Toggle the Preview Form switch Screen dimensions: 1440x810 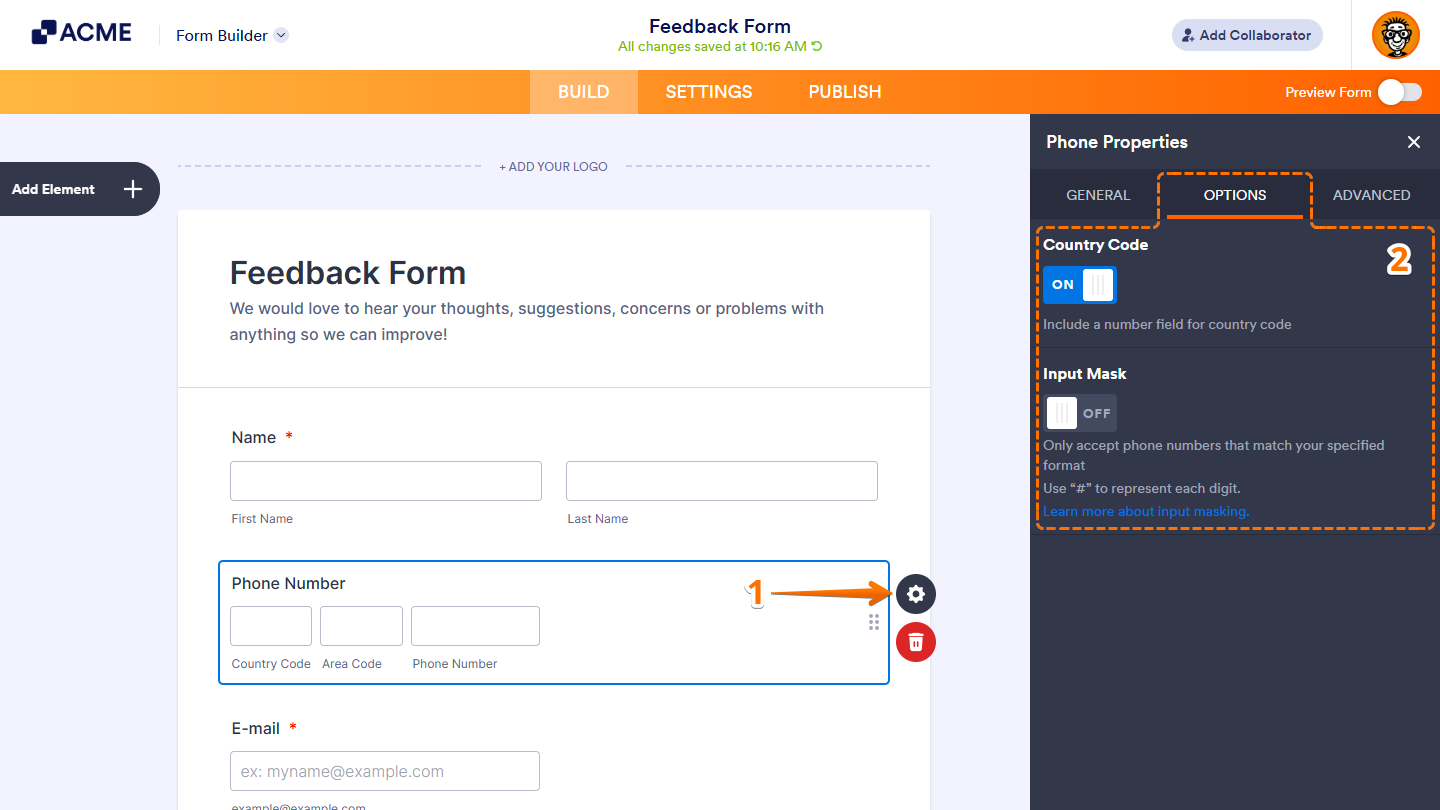coord(1399,91)
